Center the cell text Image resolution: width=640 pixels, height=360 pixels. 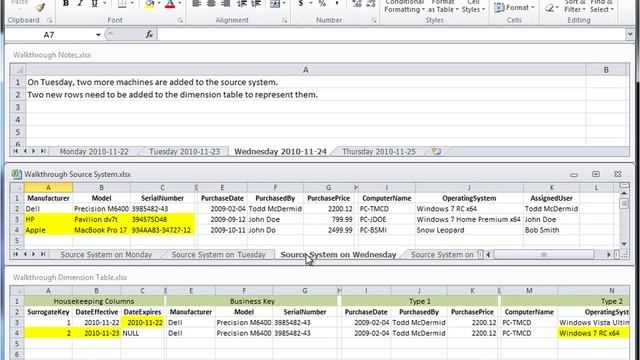tap(211, 4)
